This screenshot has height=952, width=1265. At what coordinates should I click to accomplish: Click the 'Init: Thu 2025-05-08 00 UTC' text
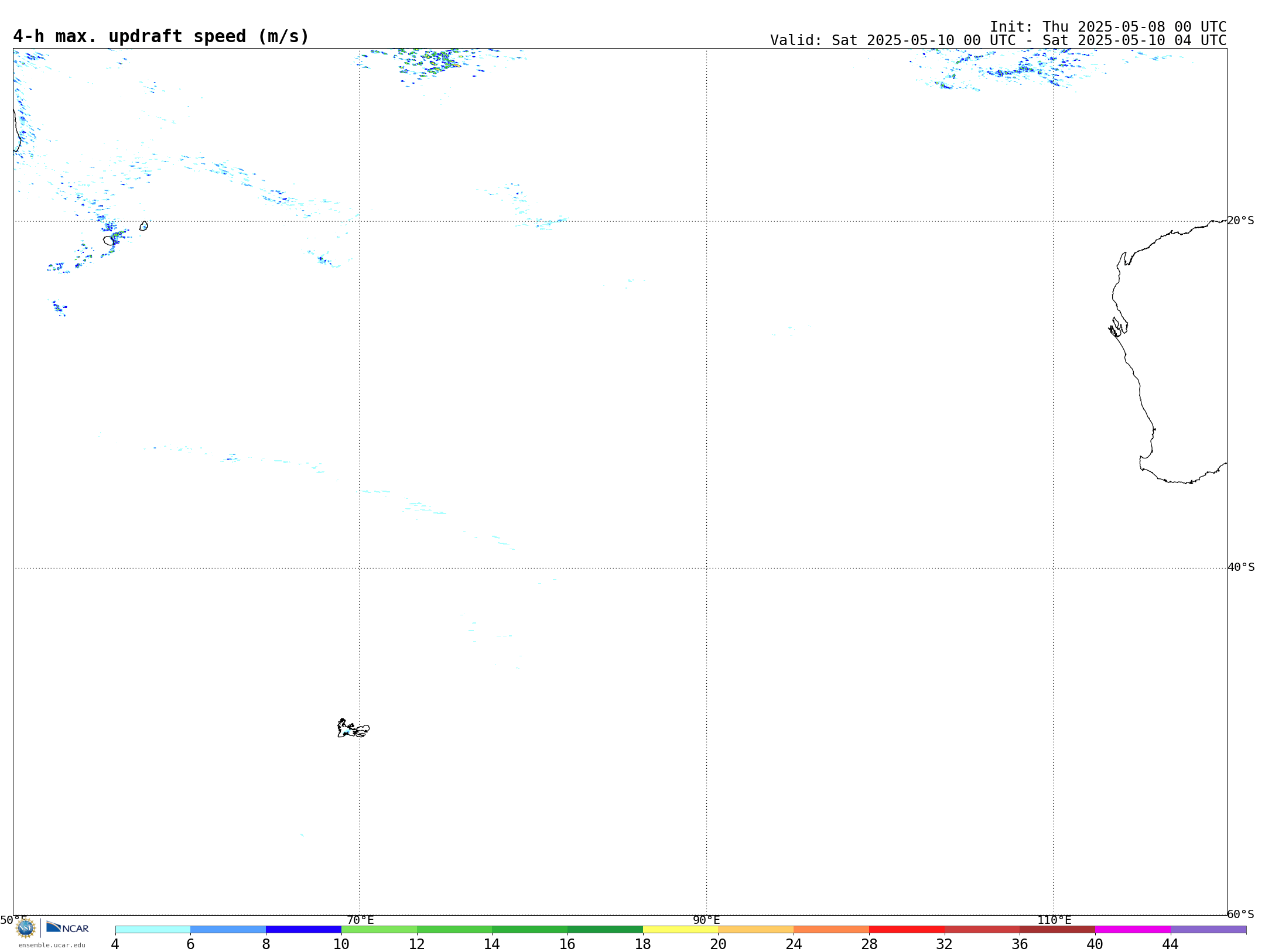point(1108,27)
